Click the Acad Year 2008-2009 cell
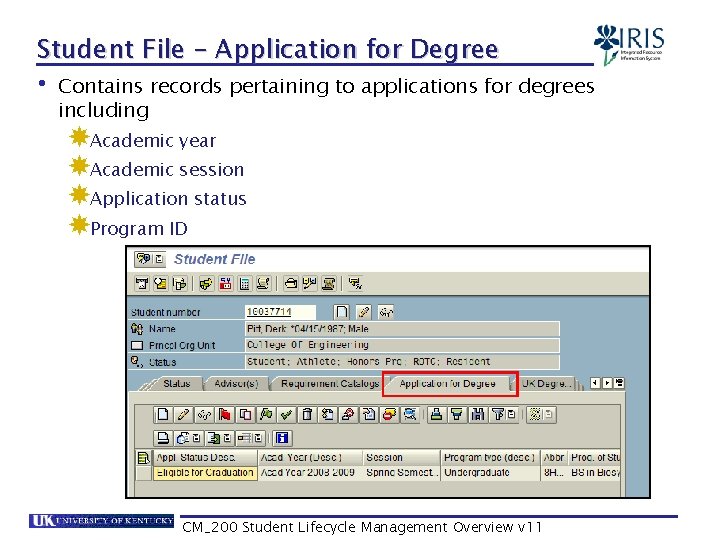The image size is (720, 540). [x=310, y=472]
